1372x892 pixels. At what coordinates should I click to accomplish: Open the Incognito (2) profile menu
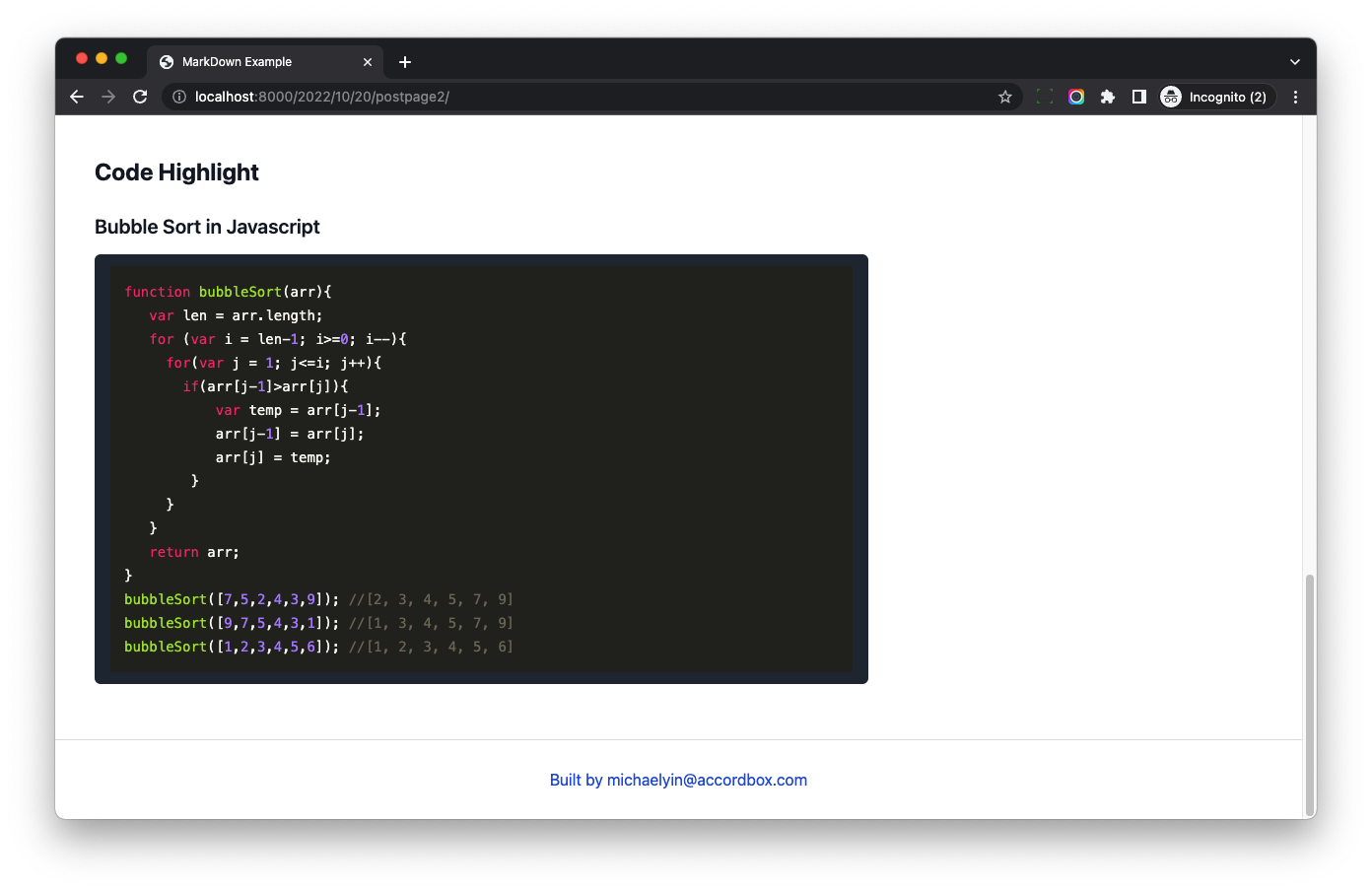click(1216, 97)
